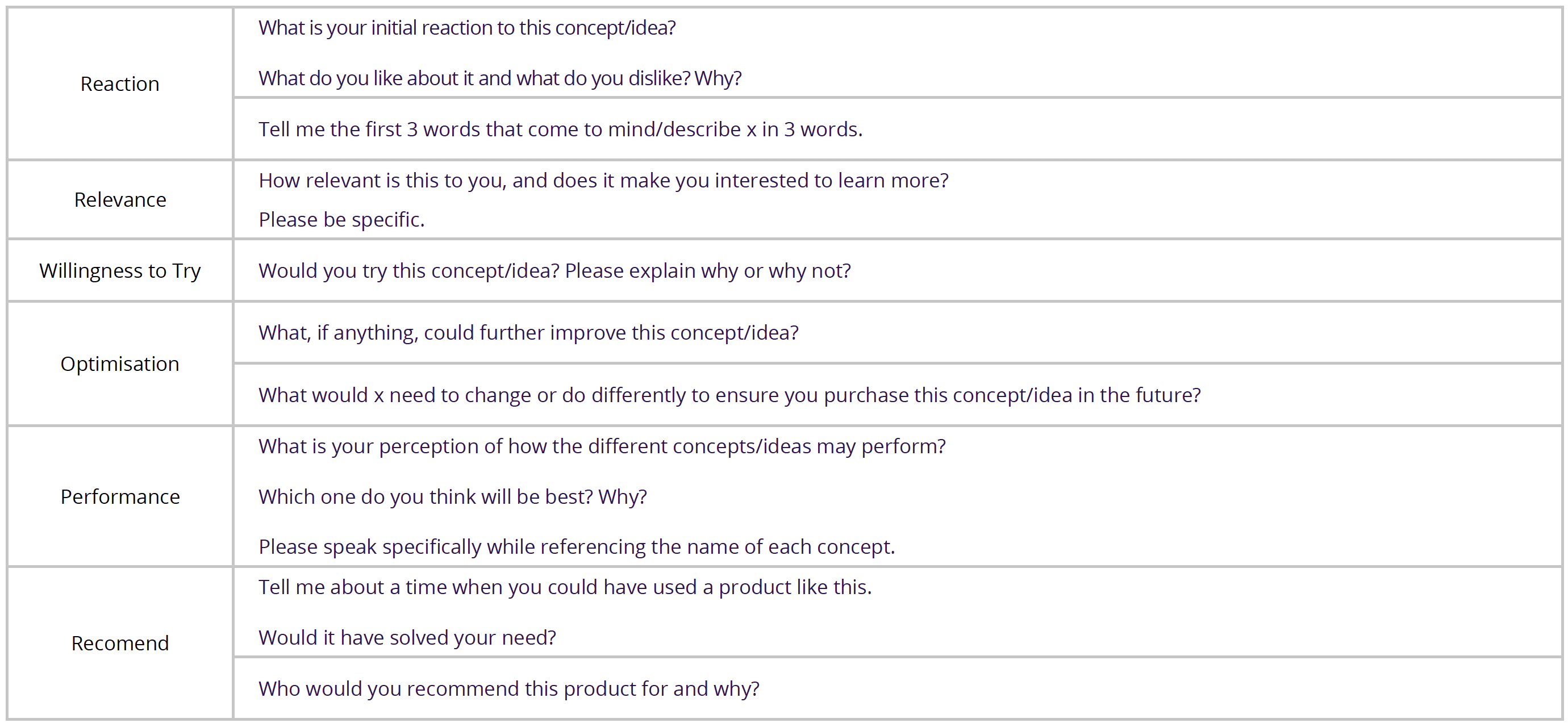The image size is (1568, 727).
Task: Click 'Tell me about a time' question
Action: coord(565,587)
